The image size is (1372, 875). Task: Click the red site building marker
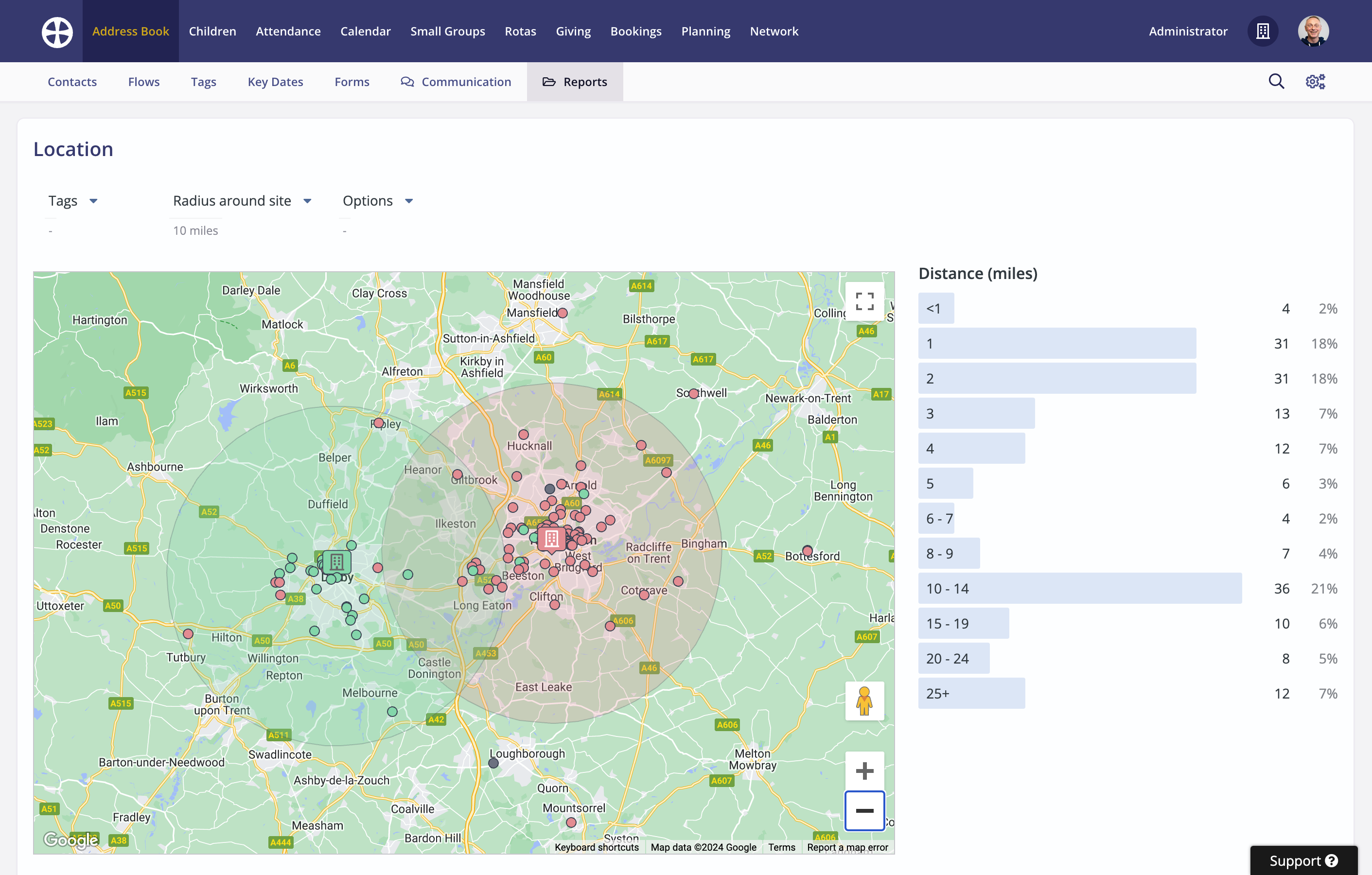click(551, 538)
